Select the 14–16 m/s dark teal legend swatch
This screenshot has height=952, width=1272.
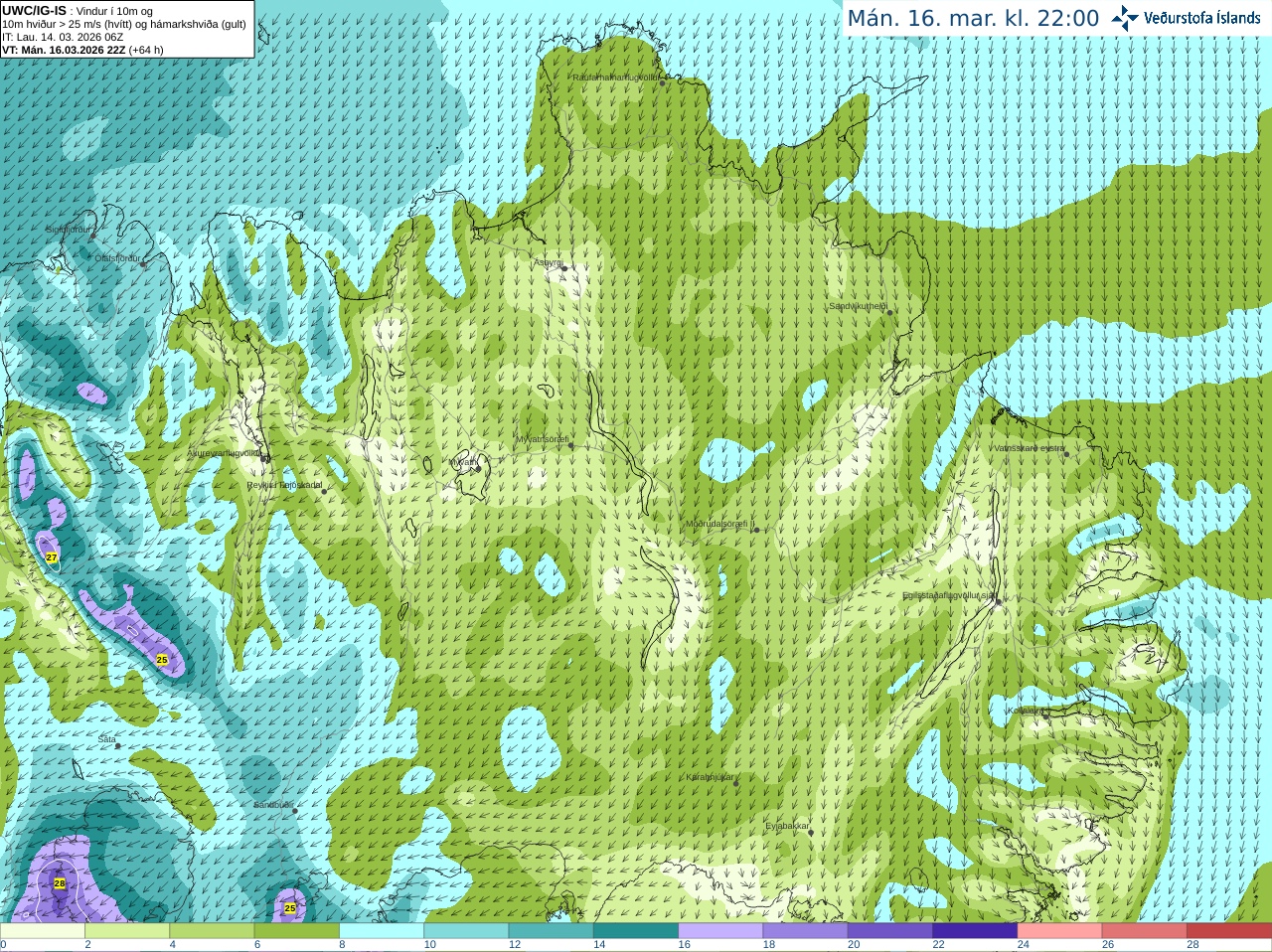pos(636,931)
